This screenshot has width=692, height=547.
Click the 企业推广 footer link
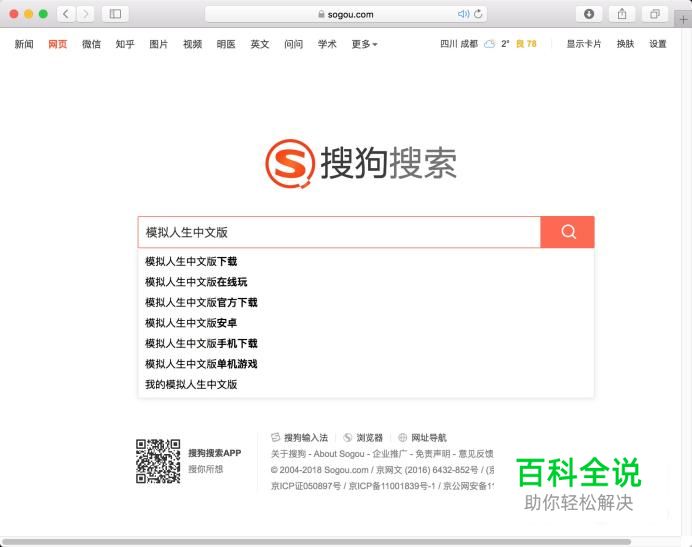click(x=390, y=454)
